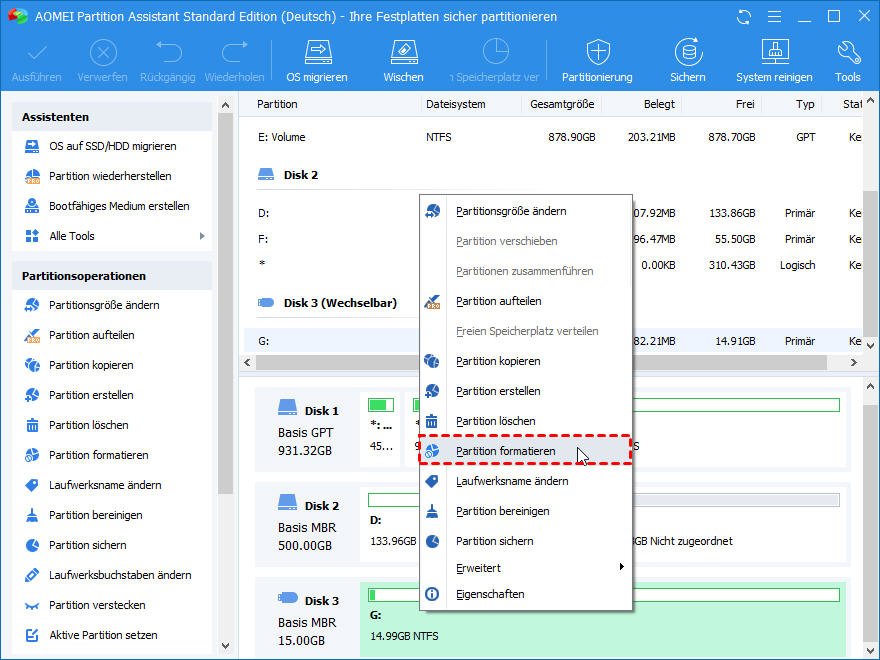This screenshot has width=880, height=660.
Task: Open the title bar hamburger menu
Action: click(x=773, y=17)
